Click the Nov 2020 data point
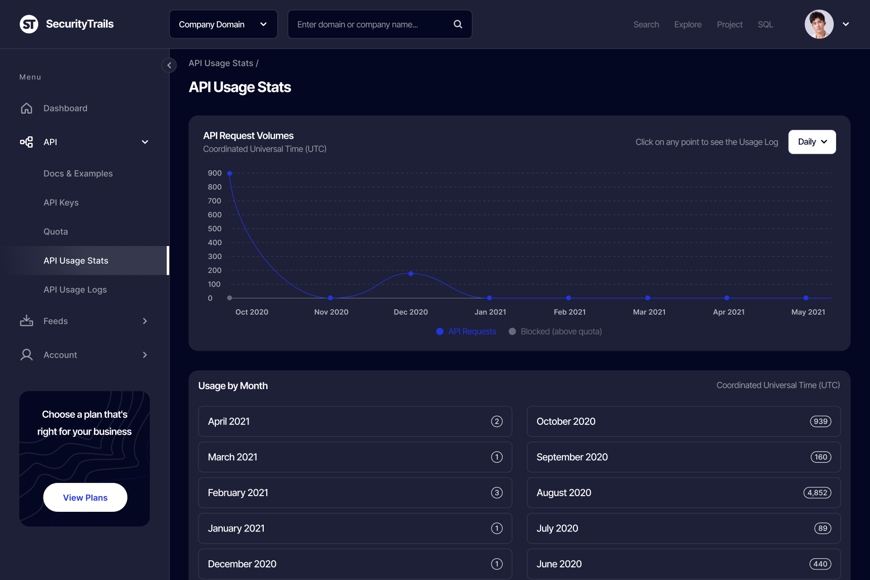This screenshot has width=870, height=580. [331, 298]
